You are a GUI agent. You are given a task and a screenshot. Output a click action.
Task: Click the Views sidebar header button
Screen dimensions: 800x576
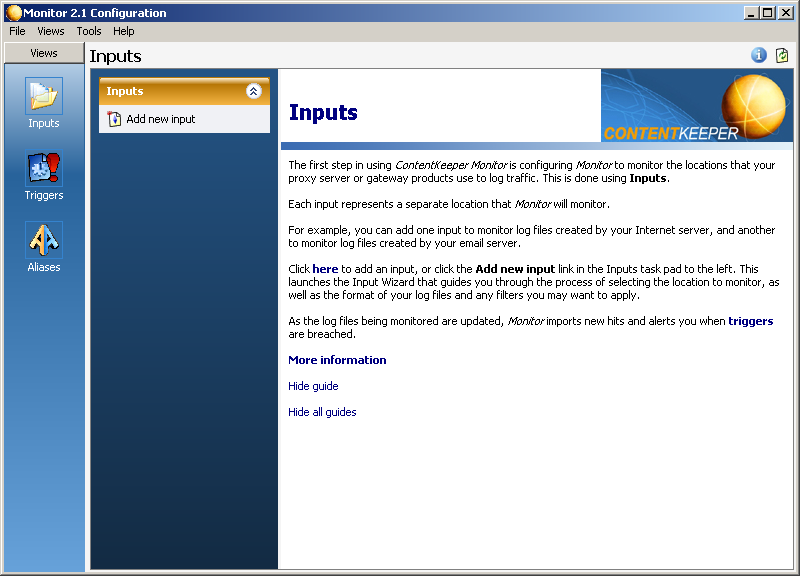(44, 53)
